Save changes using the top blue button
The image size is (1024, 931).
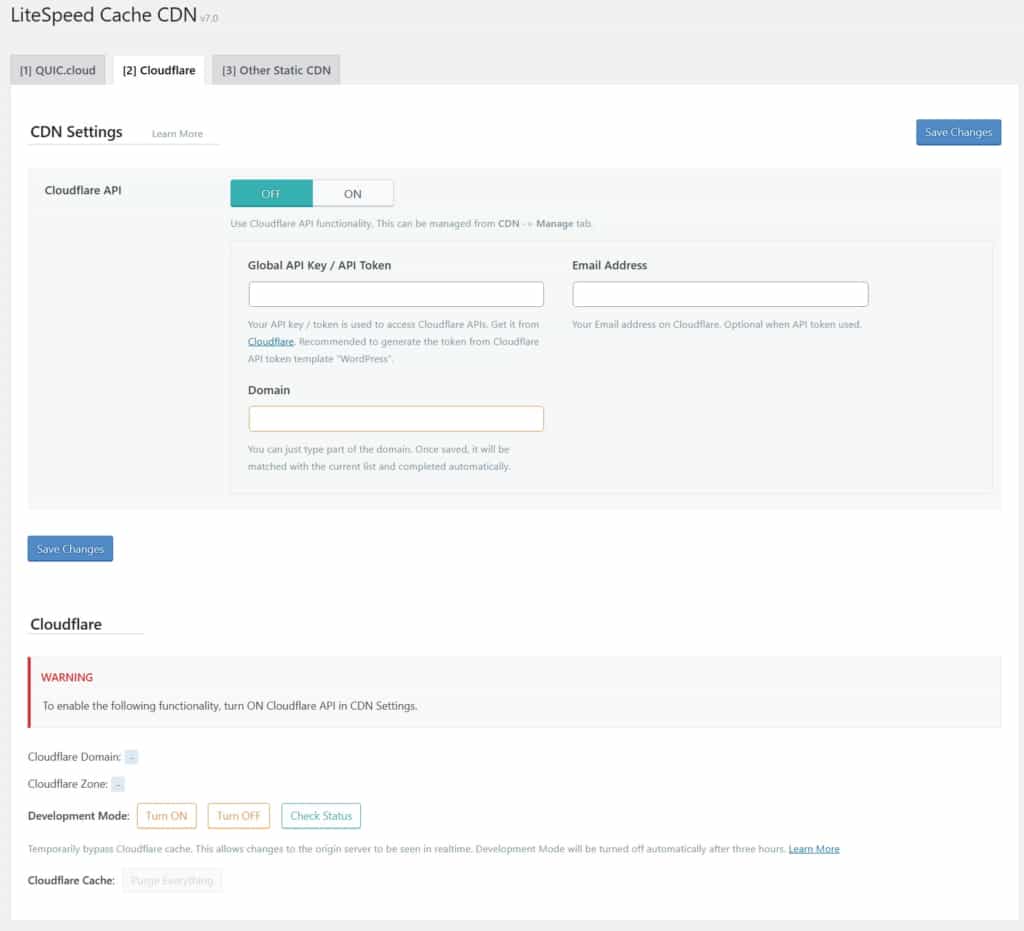point(957,132)
